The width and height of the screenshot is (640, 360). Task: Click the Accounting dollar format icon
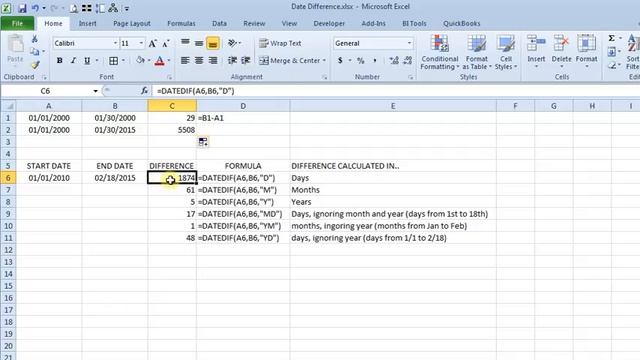(x=340, y=60)
